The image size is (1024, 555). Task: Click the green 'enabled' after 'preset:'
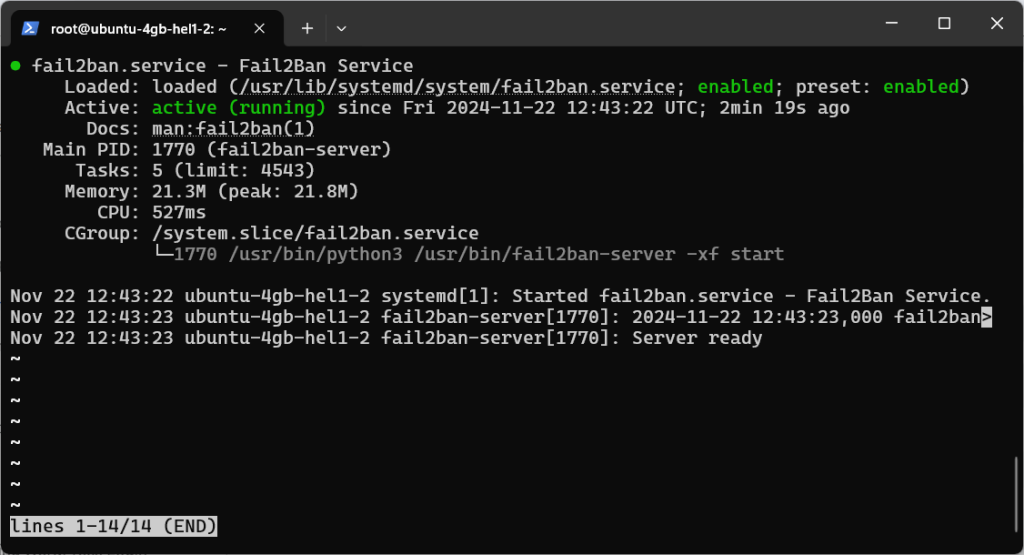pos(920,87)
